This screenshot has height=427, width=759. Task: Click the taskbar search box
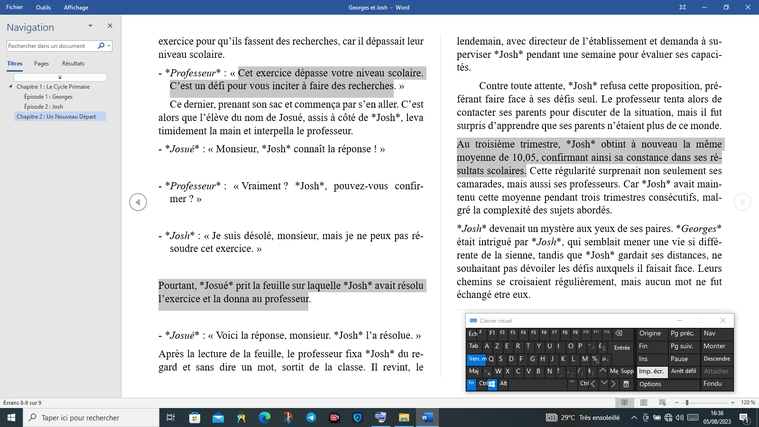(91, 417)
